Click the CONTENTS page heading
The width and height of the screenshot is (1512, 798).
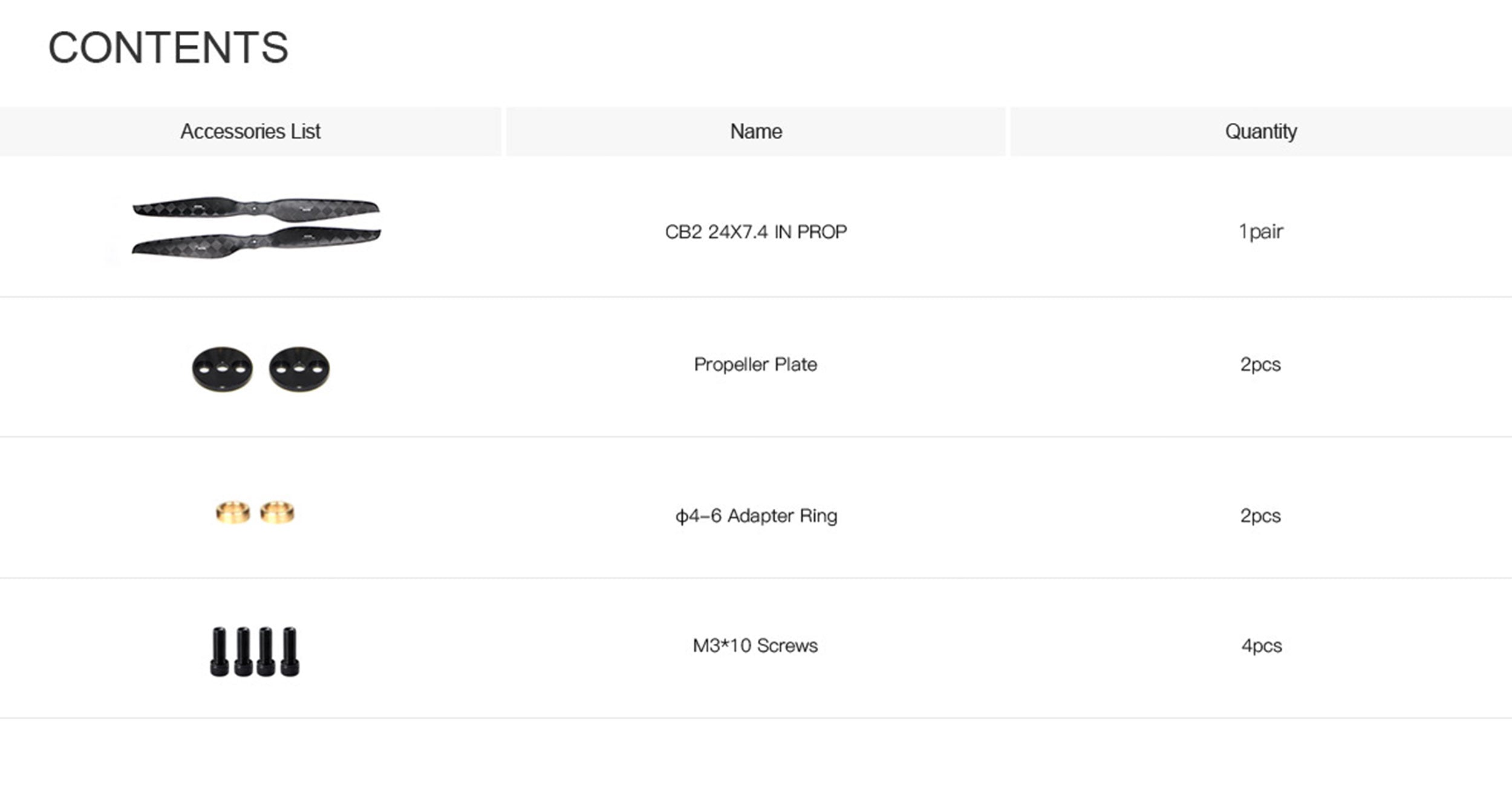click(168, 48)
